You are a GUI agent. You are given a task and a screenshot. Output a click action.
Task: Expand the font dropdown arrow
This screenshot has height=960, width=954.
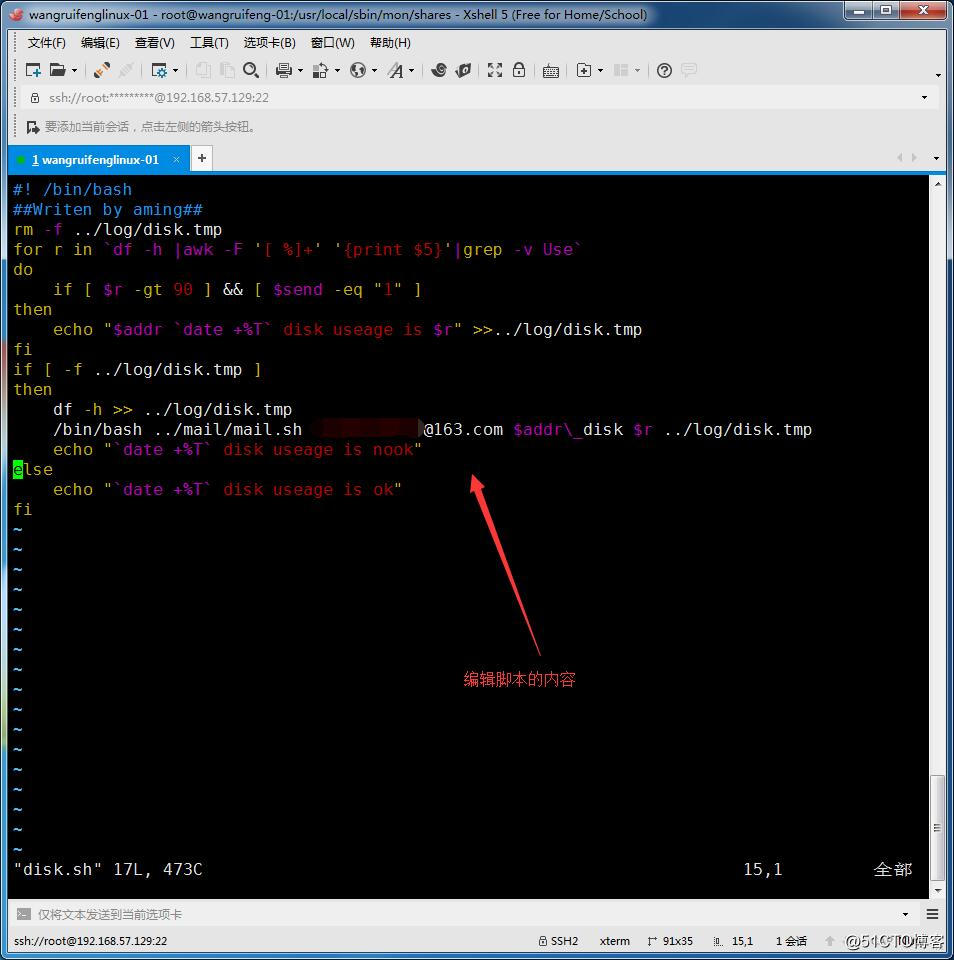pyautogui.click(x=411, y=71)
